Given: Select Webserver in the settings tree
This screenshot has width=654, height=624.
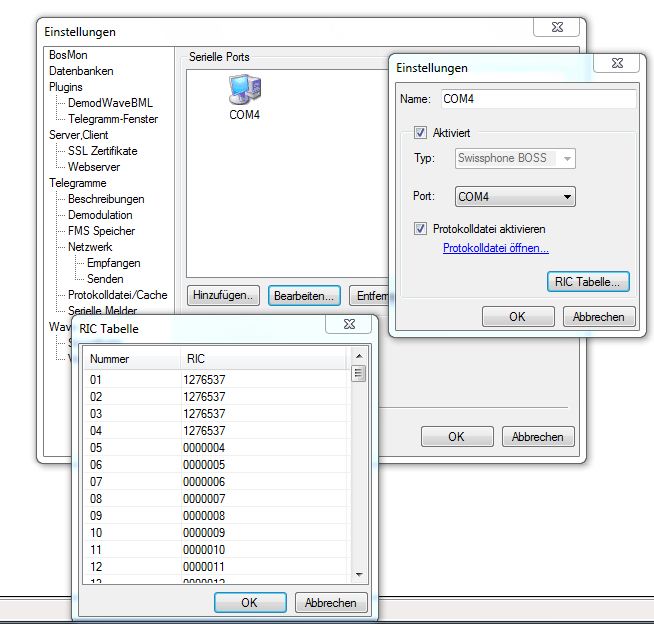Looking at the screenshot, I should 94,167.
